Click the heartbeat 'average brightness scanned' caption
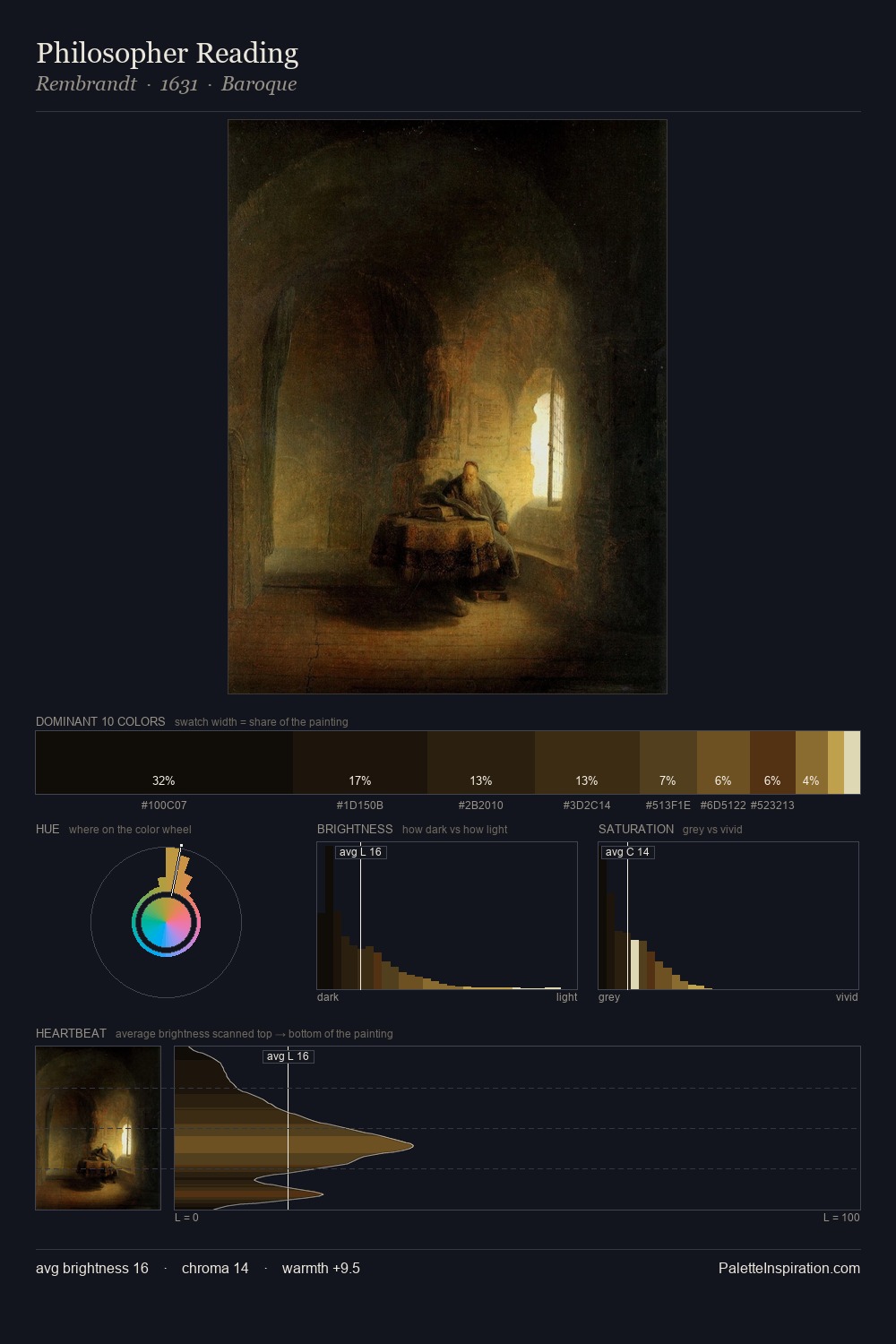Viewport: 896px width, 1344px height. (254, 1034)
